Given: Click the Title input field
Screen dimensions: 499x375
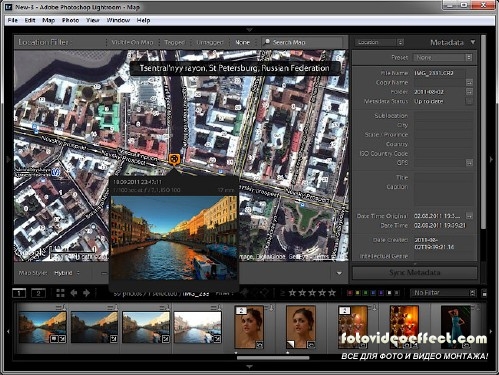Looking at the screenshot, I should [443, 177].
